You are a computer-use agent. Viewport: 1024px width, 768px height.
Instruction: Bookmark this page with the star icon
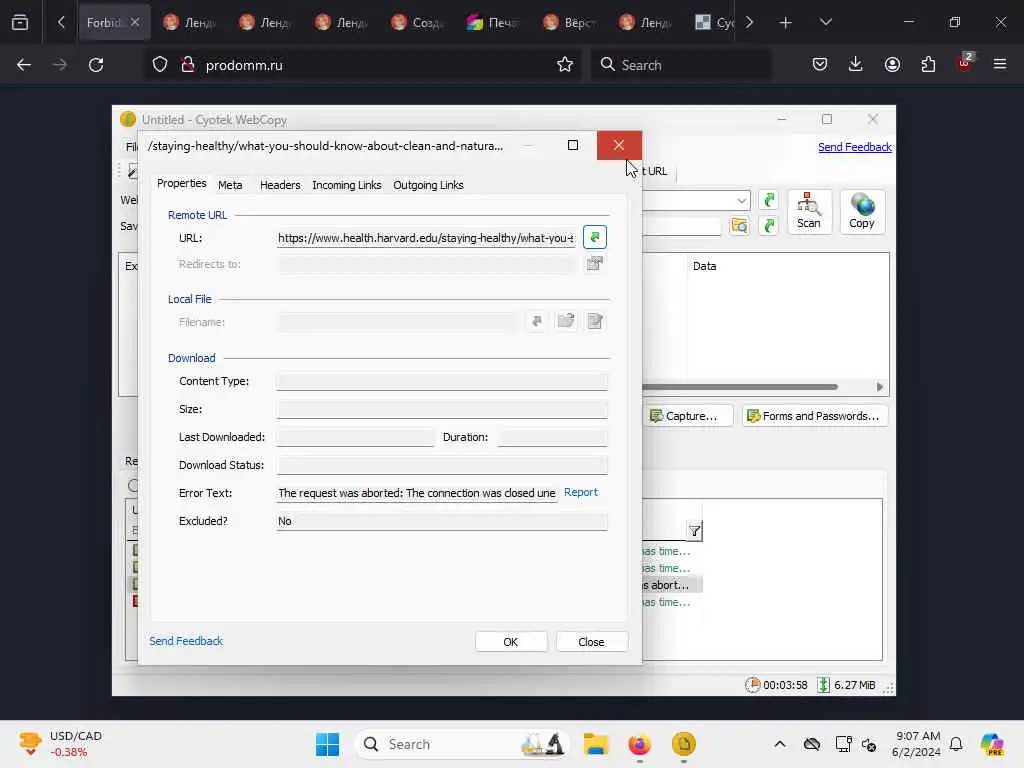(565, 65)
